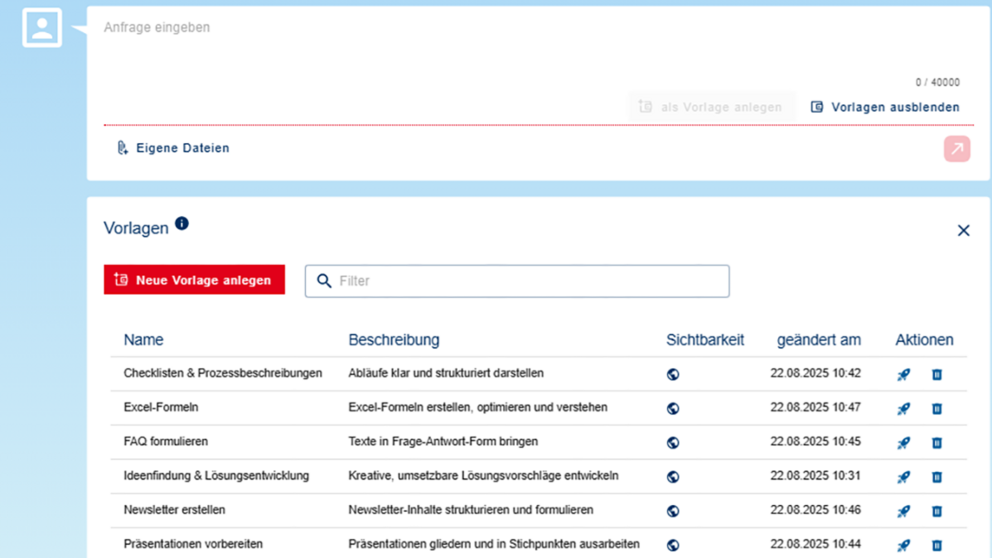Focus the Filter search field
Screen dimensions: 992x558
[517, 281]
